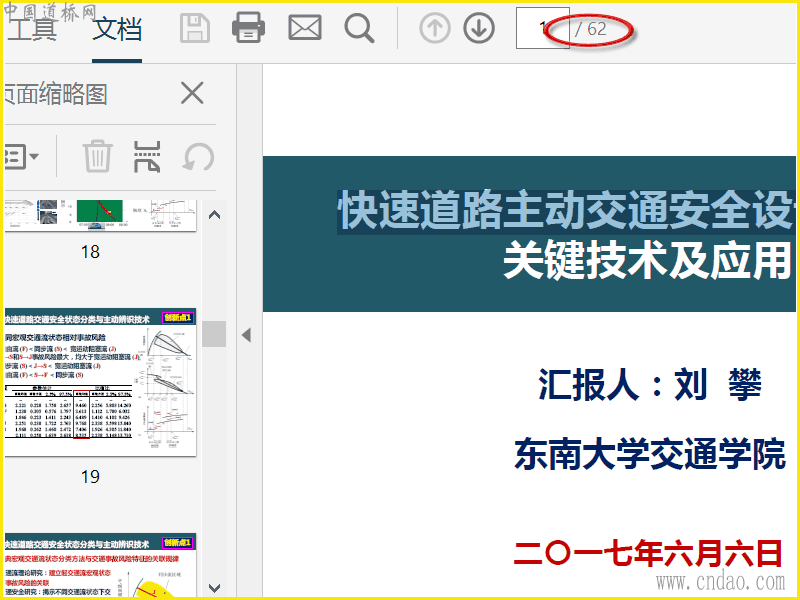Open the thumbnail options dropdown
The height and width of the screenshot is (600, 800).
[x=21, y=157]
